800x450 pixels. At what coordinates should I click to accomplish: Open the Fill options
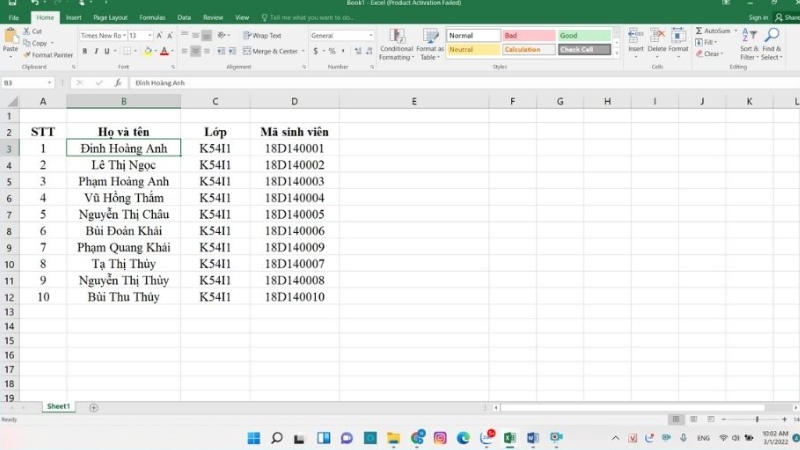tap(706, 42)
